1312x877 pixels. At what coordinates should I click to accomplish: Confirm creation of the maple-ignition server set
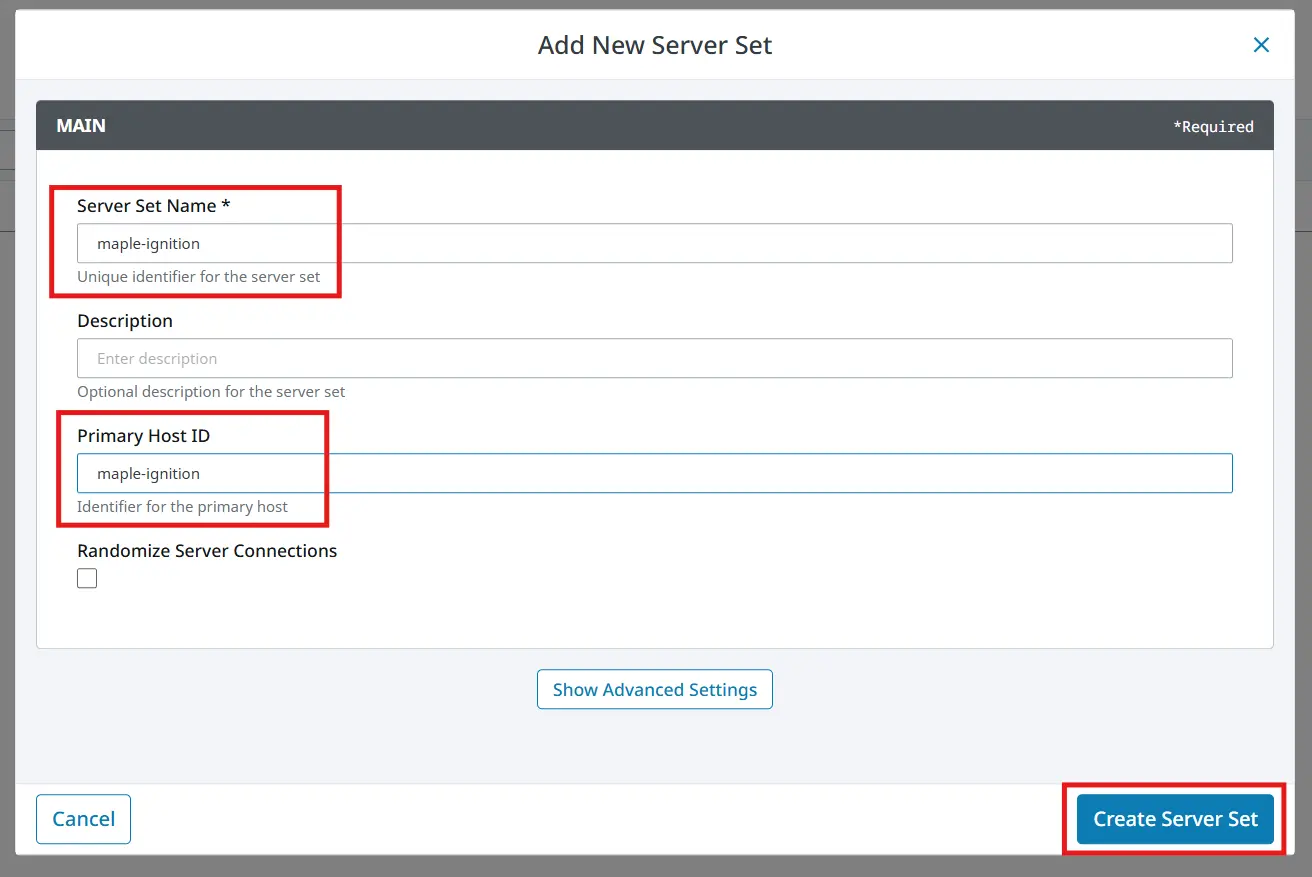tap(1175, 818)
